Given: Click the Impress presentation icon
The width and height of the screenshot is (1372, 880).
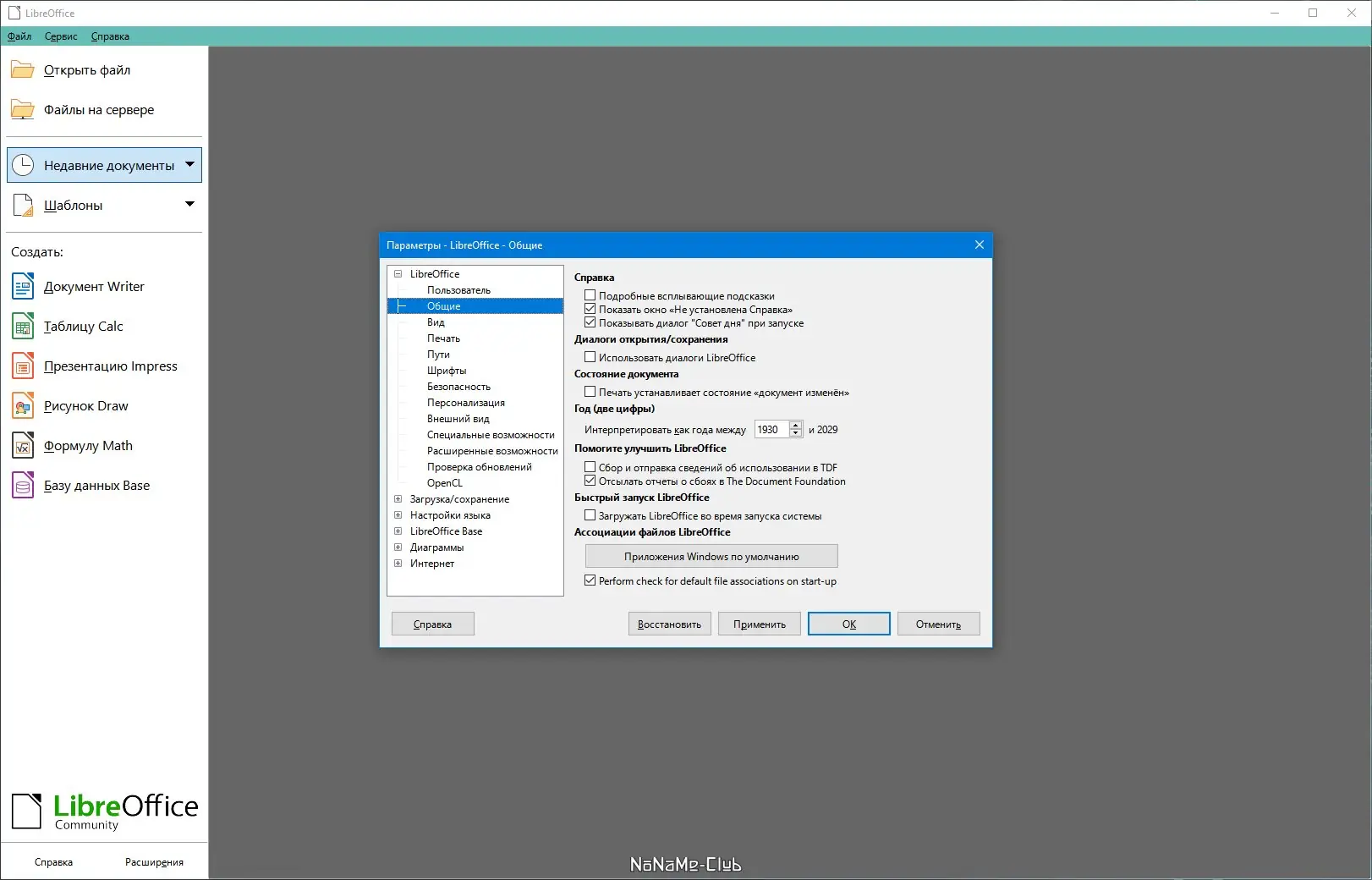Looking at the screenshot, I should click(23, 366).
